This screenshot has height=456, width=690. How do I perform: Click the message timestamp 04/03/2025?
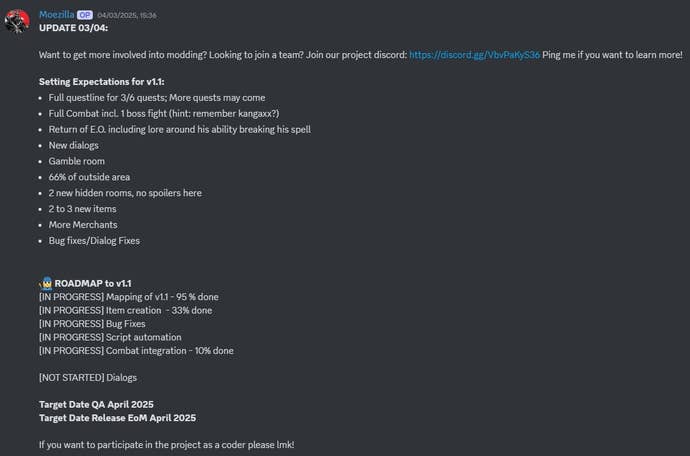point(127,16)
